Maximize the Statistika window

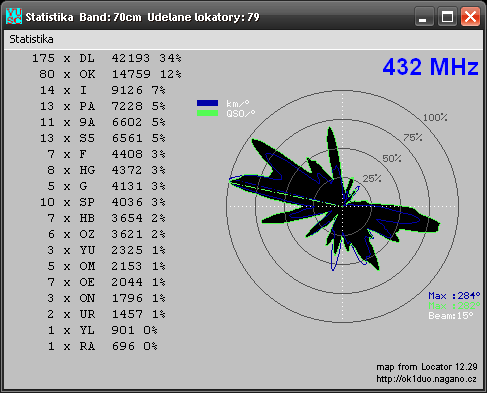click(x=447, y=16)
